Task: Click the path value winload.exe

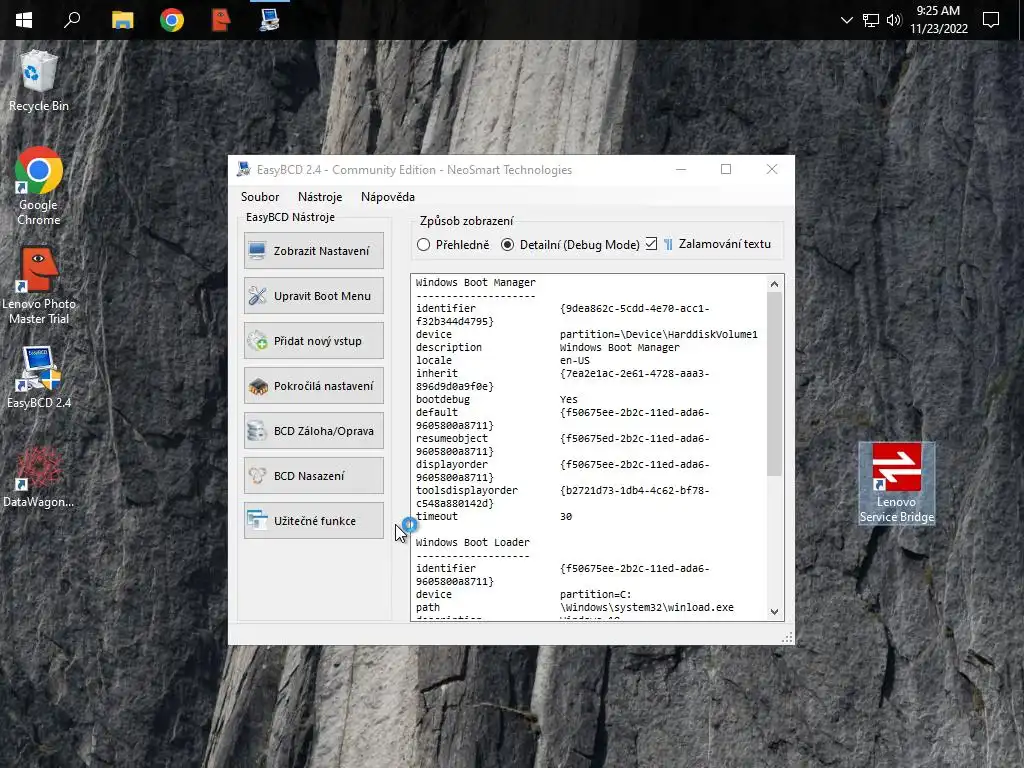Action: coord(647,607)
